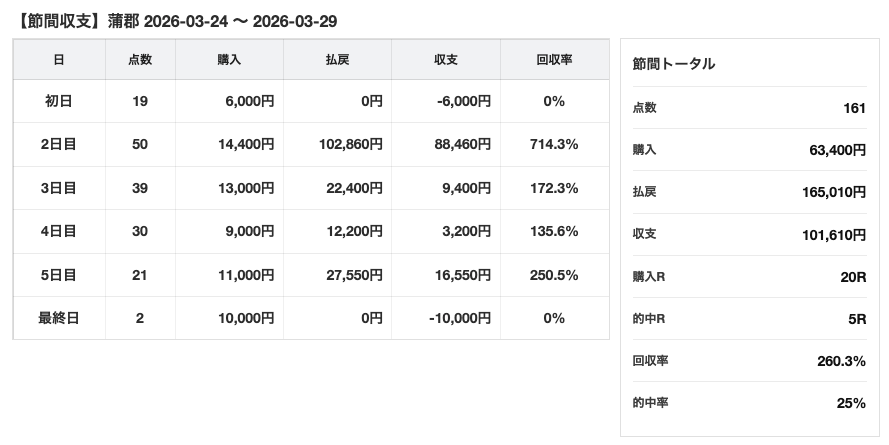Click the 的中率 25% value
The height and width of the screenshot is (445, 889).
coord(851,403)
